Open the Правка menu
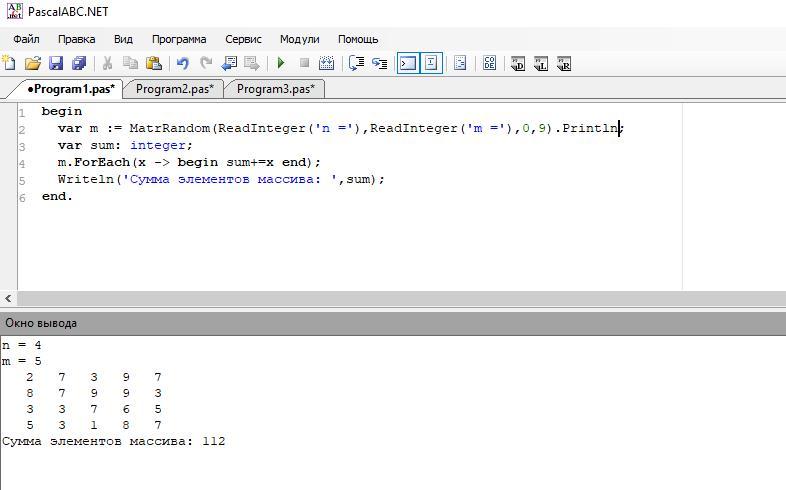This screenshot has width=786, height=490. (76, 39)
